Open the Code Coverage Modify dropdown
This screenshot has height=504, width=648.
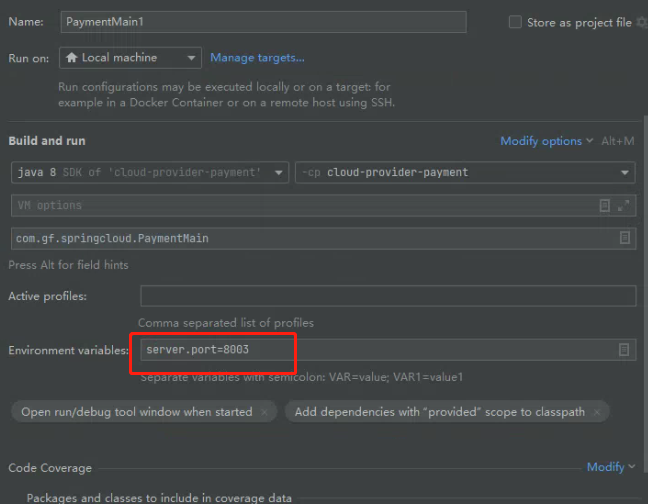coord(611,467)
